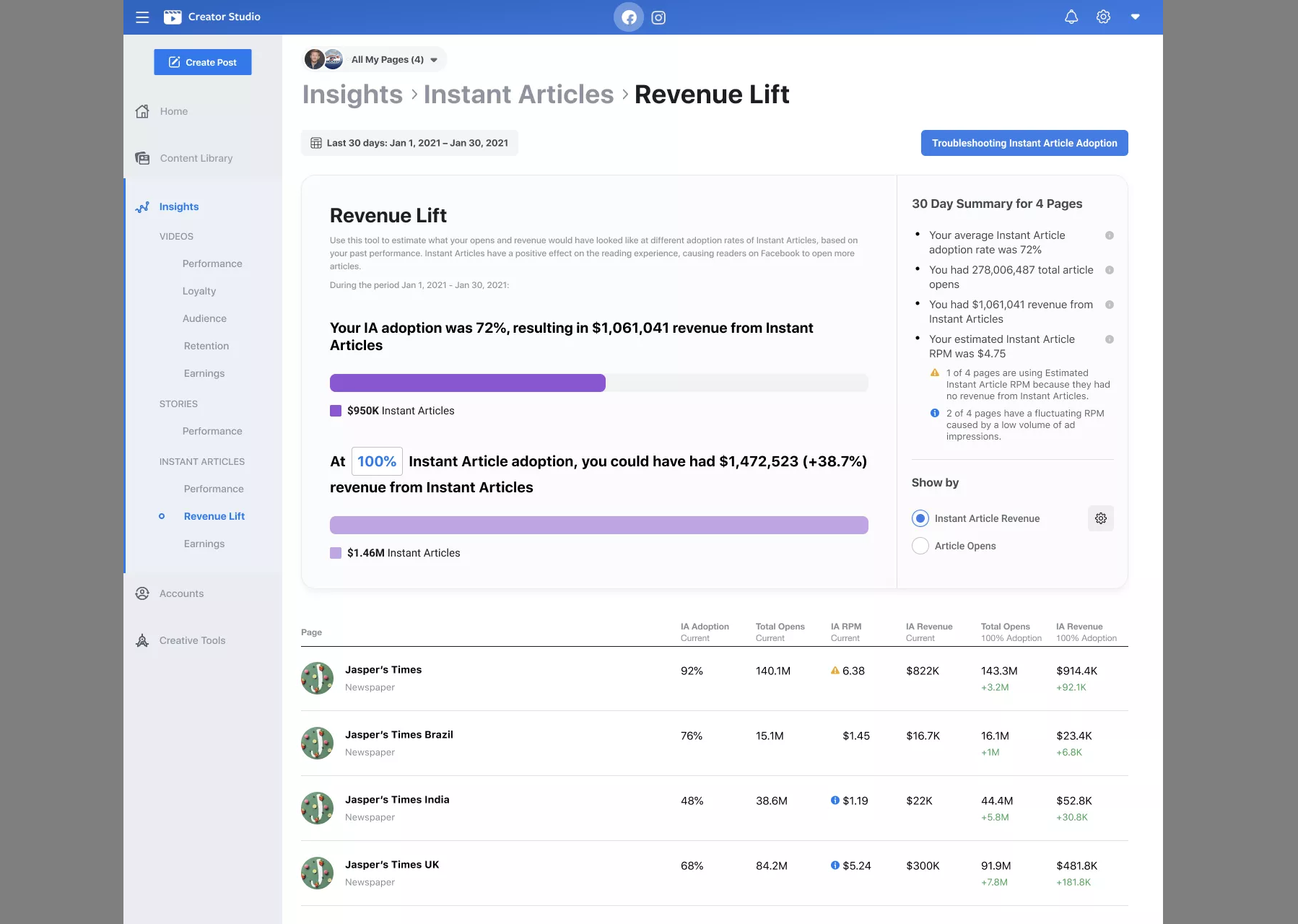The image size is (1298, 924).
Task: Click info icon next to $1.19 RPM
Action: coord(835,801)
